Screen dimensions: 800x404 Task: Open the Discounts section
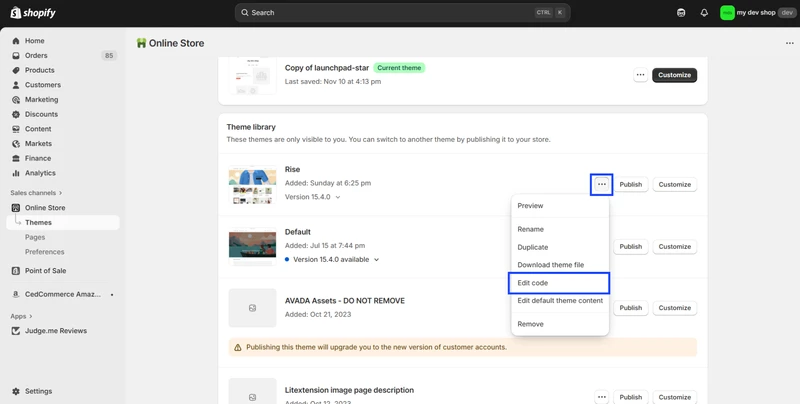point(41,114)
